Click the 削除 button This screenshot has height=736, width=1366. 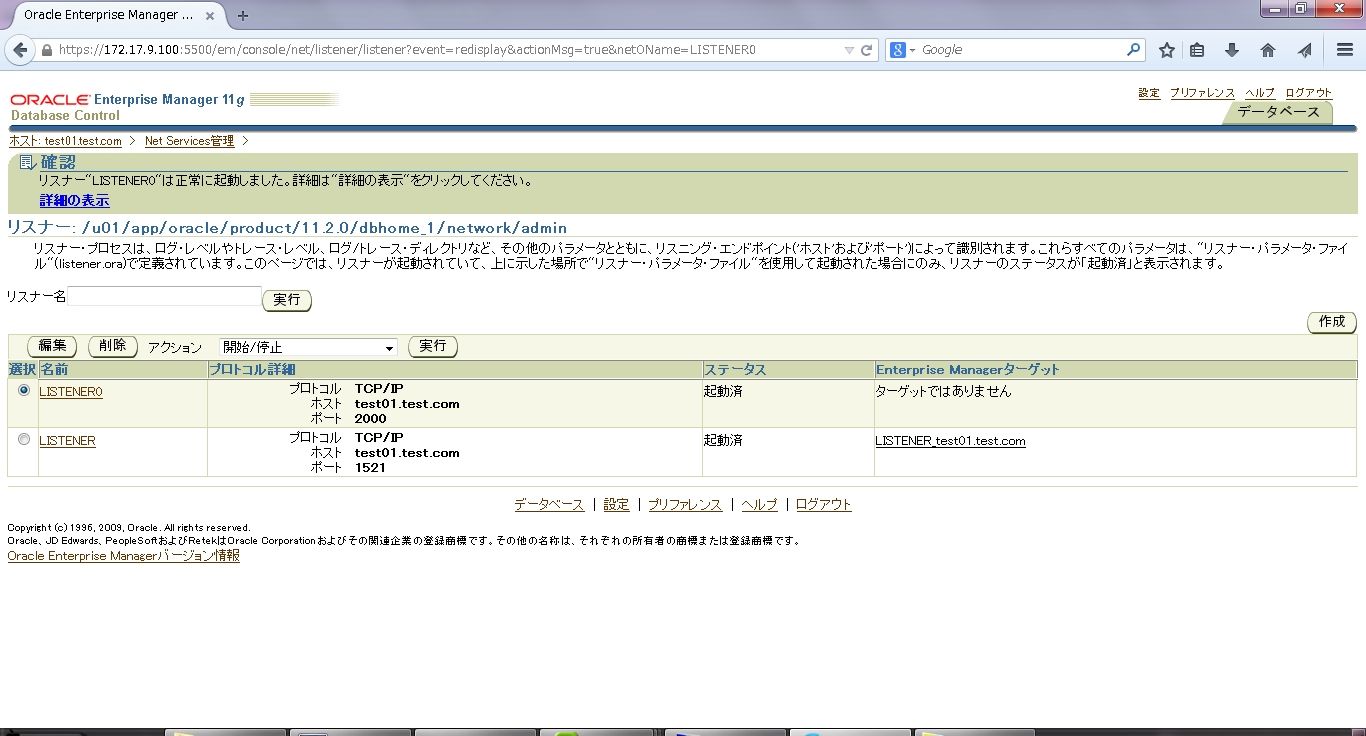pyautogui.click(x=113, y=346)
